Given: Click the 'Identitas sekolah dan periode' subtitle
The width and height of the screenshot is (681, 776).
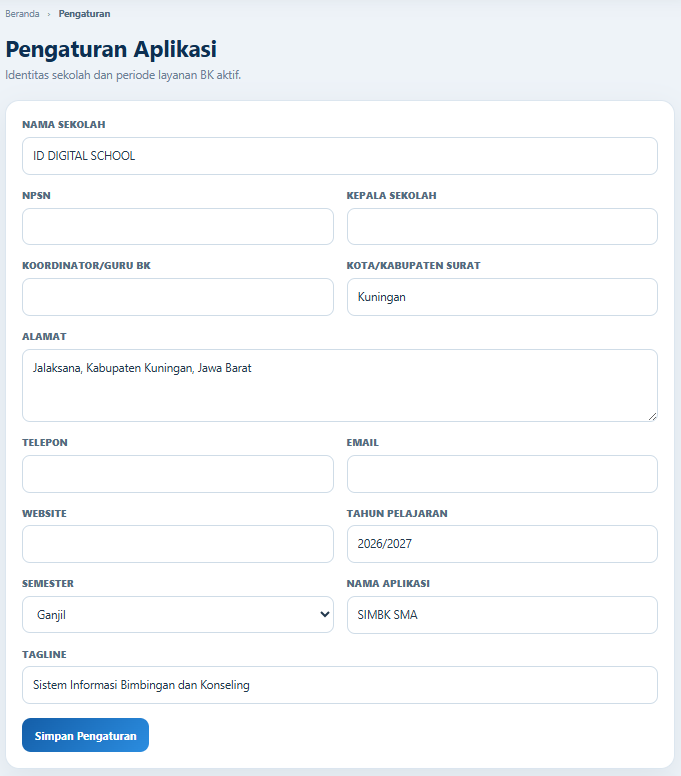Looking at the screenshot, I should point(123,75).
